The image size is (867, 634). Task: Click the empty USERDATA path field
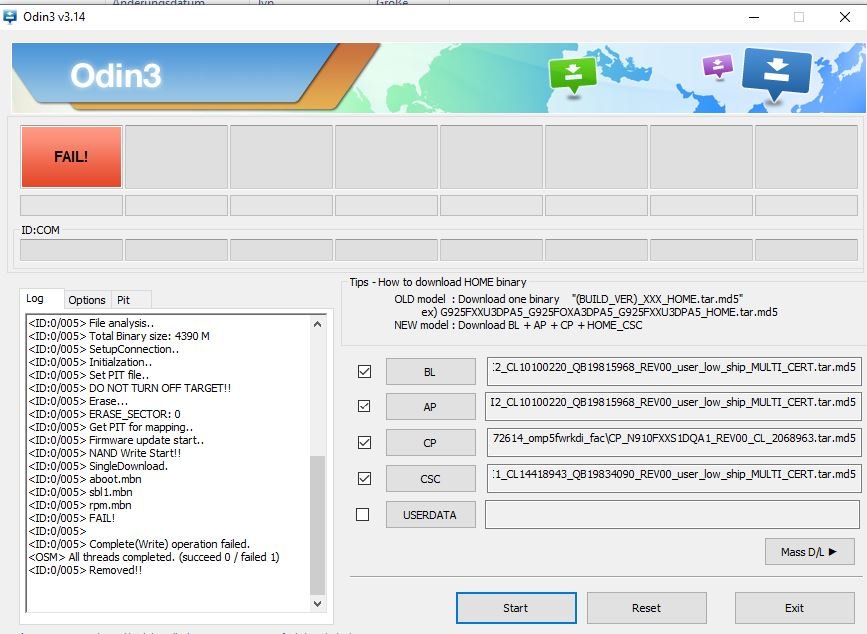672,515
